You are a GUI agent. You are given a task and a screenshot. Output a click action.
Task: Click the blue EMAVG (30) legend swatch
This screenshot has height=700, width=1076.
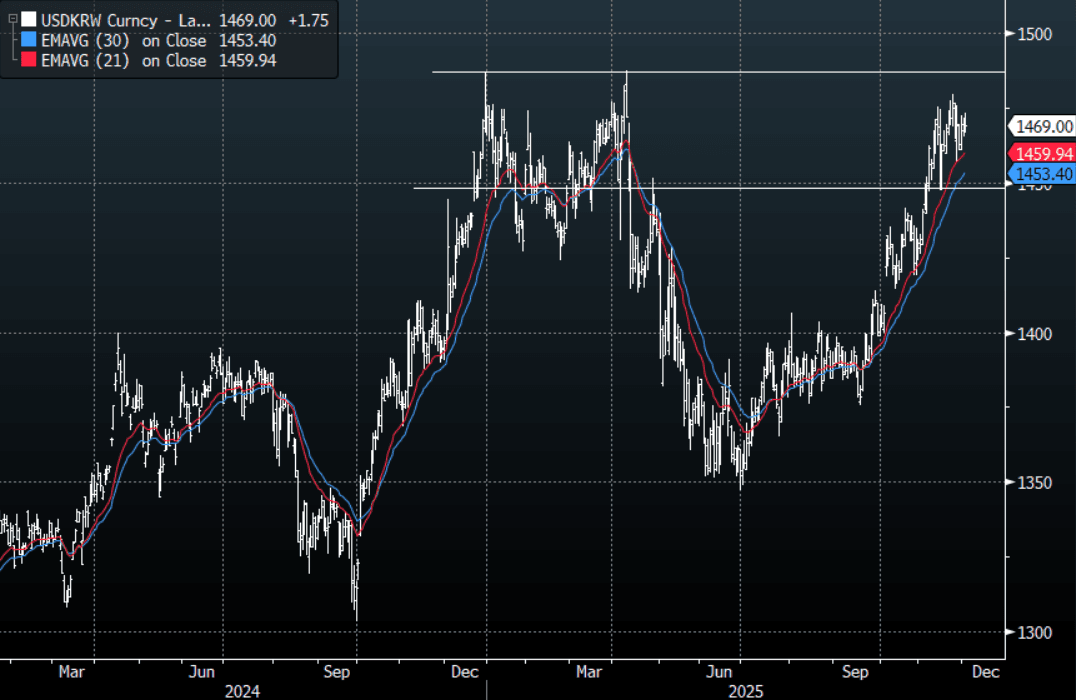[x=29, y=40]
